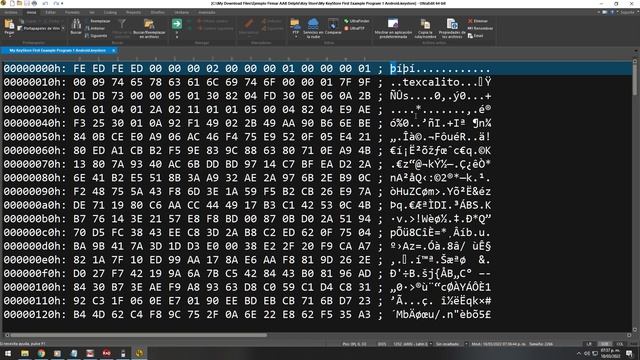This screenshot has width=640, height=360.
Task: Click the Anterior search command
Action: pyautogui.click(x=95, y=28)
